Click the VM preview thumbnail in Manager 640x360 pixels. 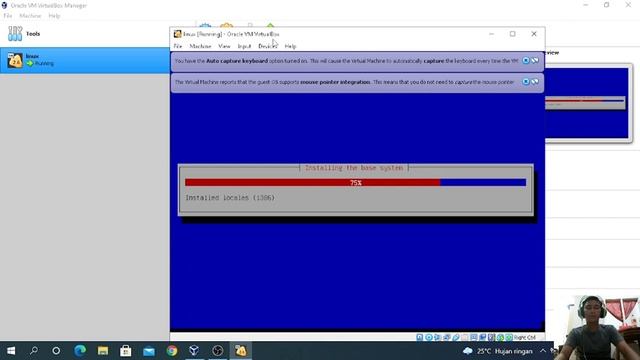587,103
